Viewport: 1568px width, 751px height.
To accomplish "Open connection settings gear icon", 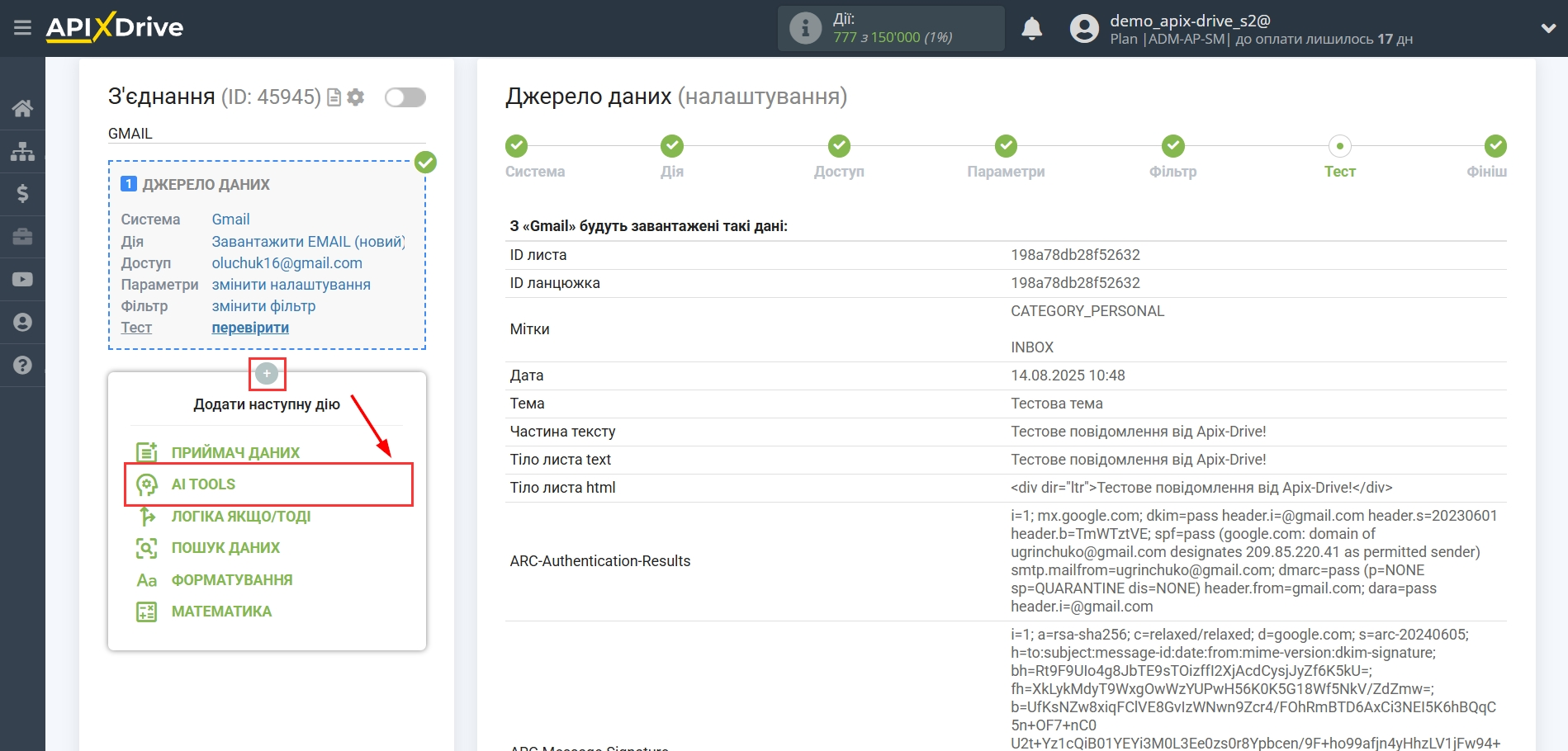I will pos(356,97).
